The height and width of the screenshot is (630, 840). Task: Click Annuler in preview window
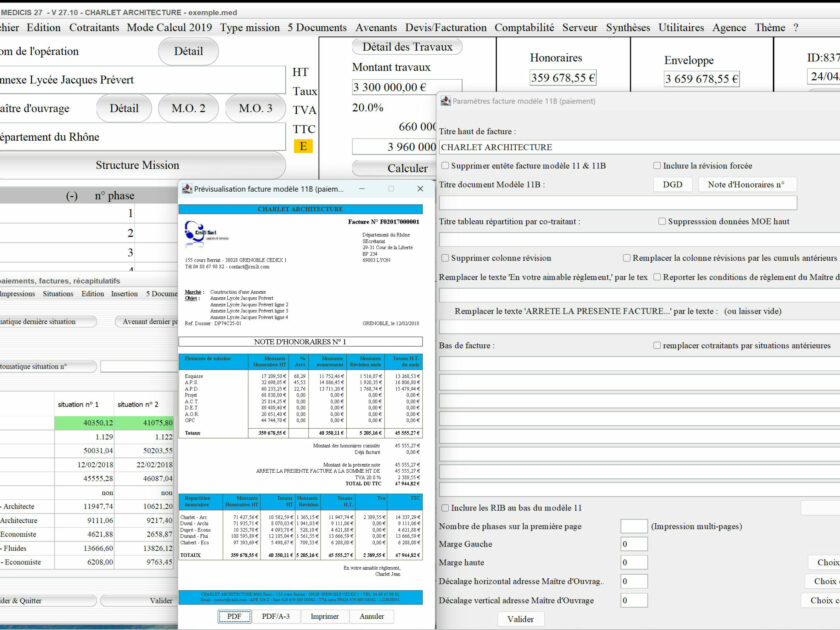coord(372,617)
